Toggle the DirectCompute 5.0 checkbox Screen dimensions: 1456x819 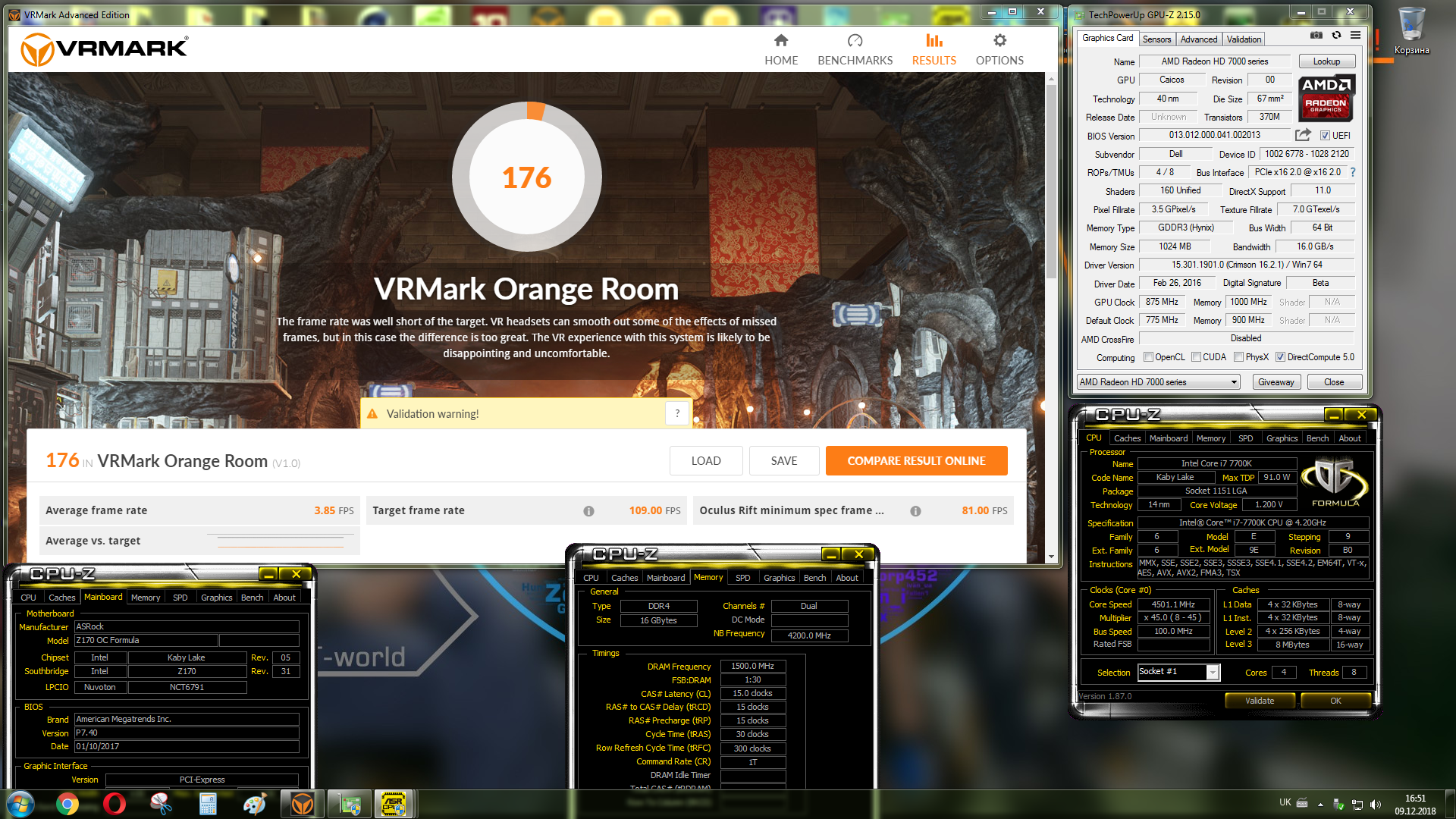click(x=1280, y=357)
